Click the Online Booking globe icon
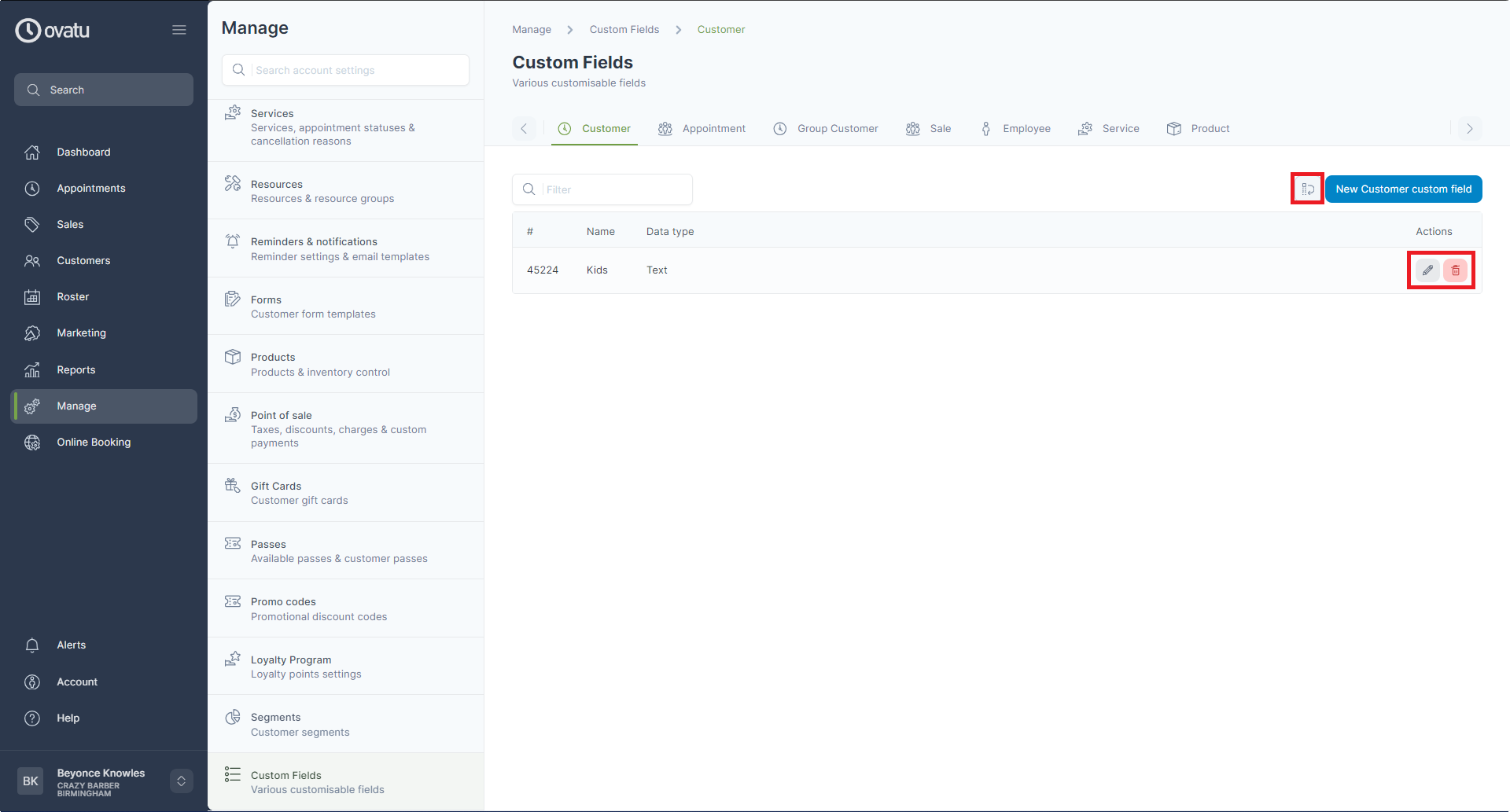Viewport: 1510px width, 812px height. (32, 443)
